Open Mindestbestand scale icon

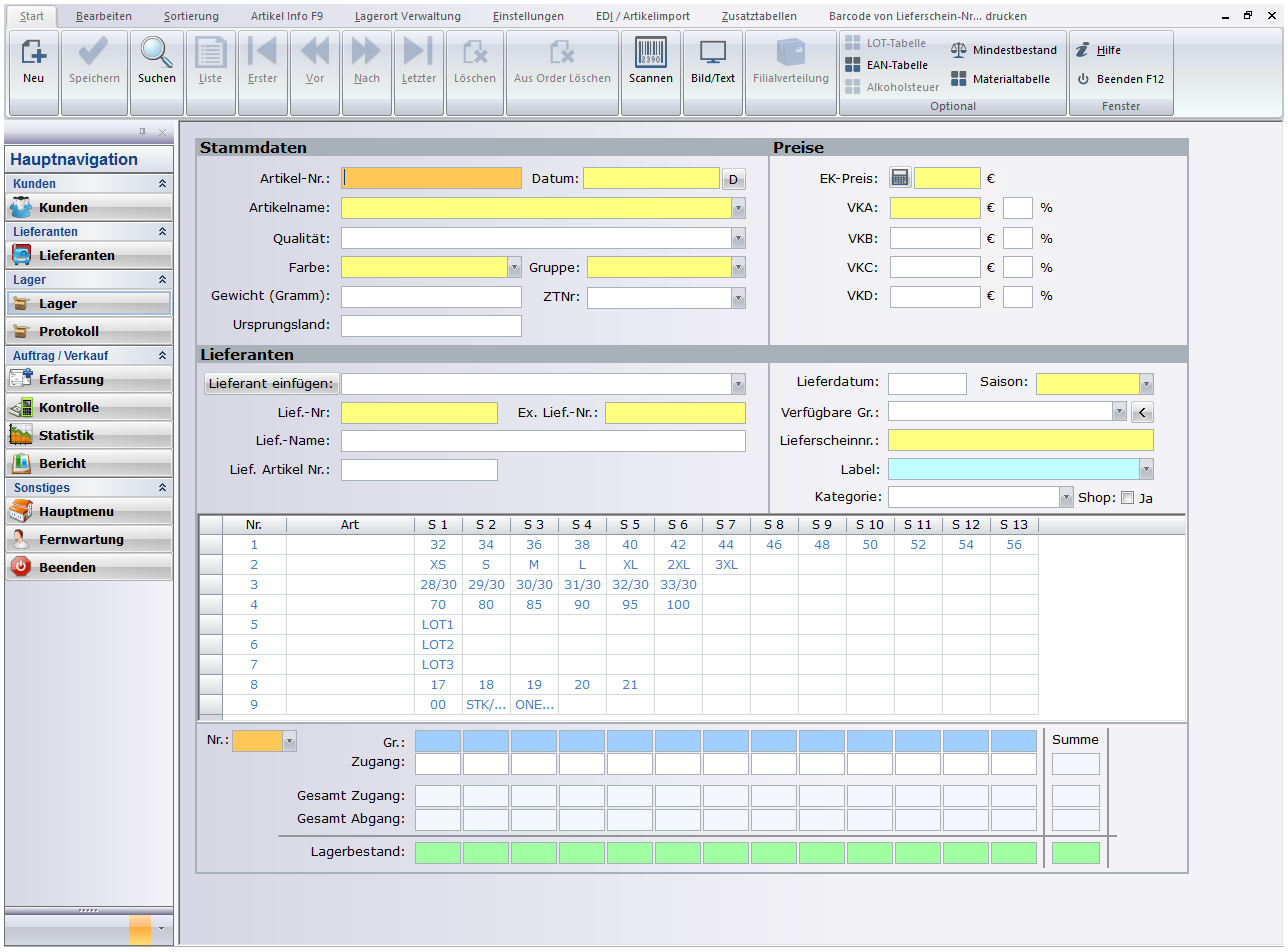(958, 50)
